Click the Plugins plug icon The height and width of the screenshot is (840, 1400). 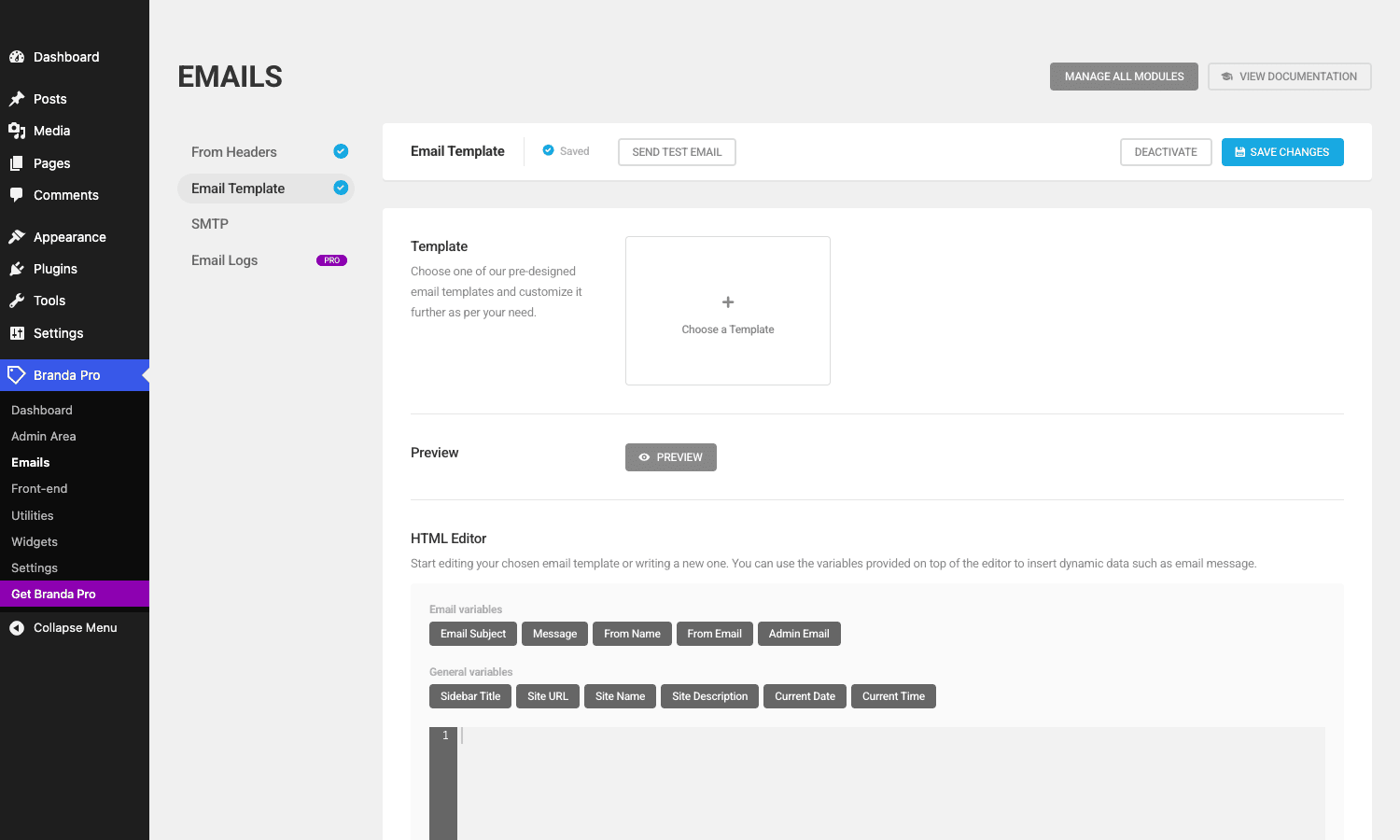point(17,269)
